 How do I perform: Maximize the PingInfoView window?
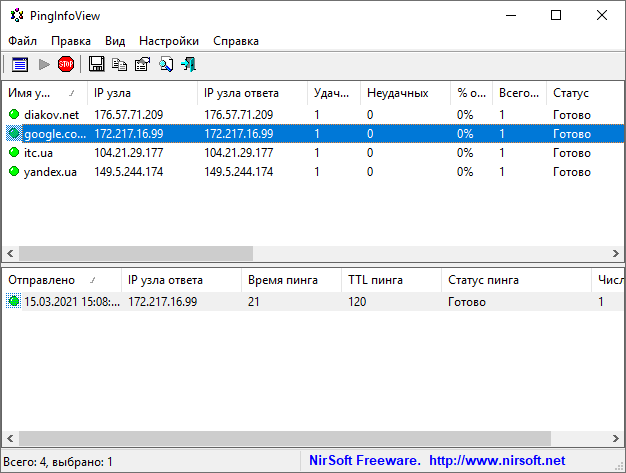coord(556,15)
